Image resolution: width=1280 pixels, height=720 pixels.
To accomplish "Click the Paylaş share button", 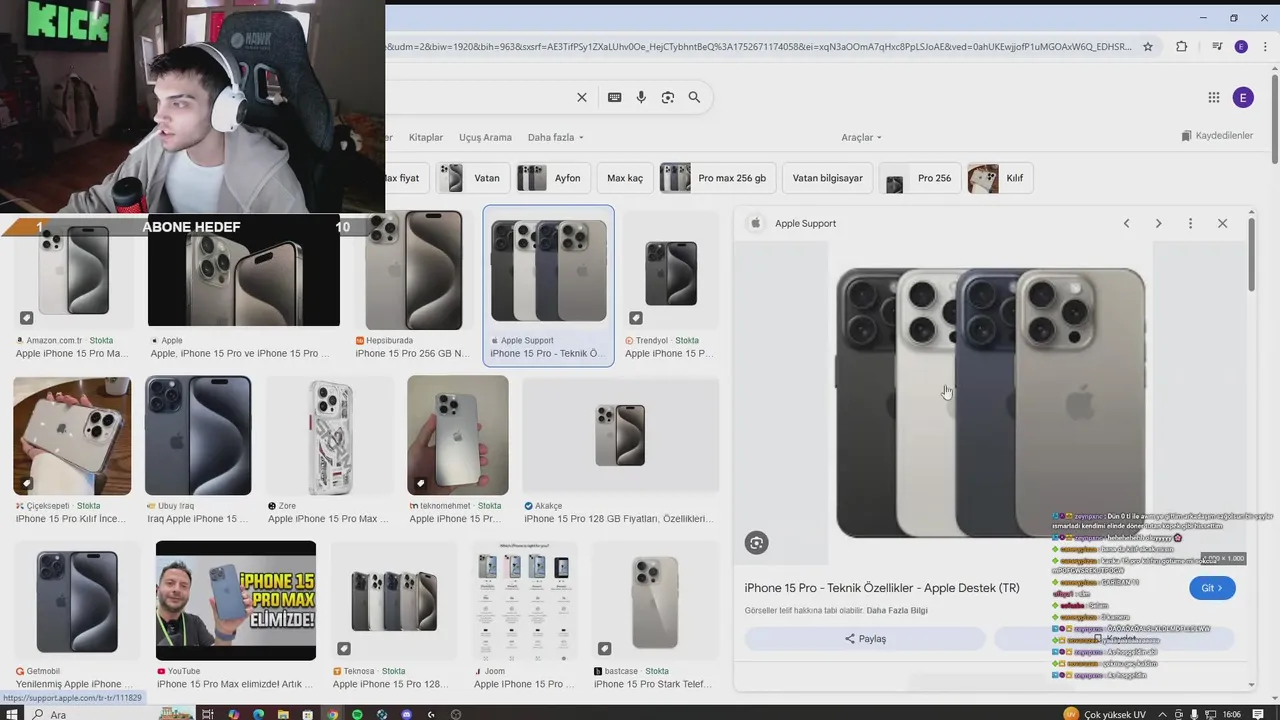I will (865, 639).
